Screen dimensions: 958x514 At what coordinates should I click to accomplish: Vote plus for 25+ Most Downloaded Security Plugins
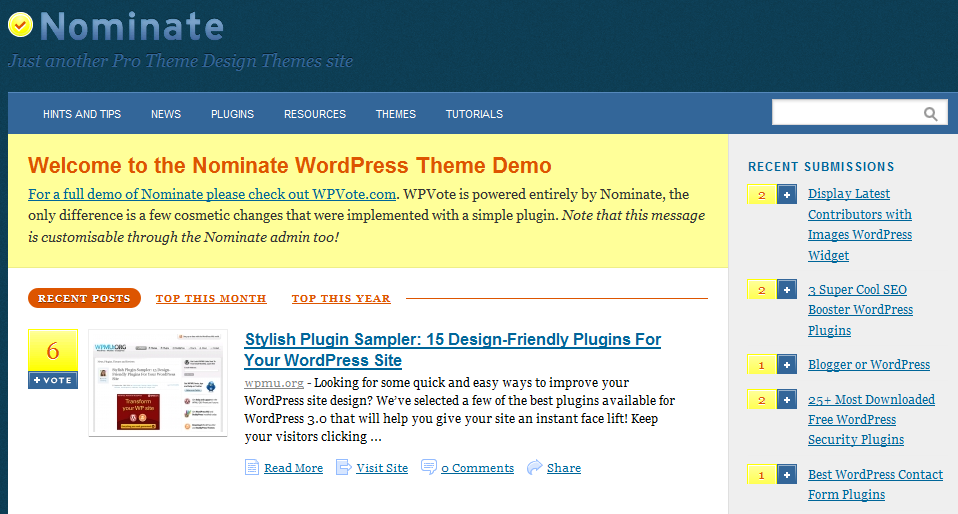tap(787, 399)
